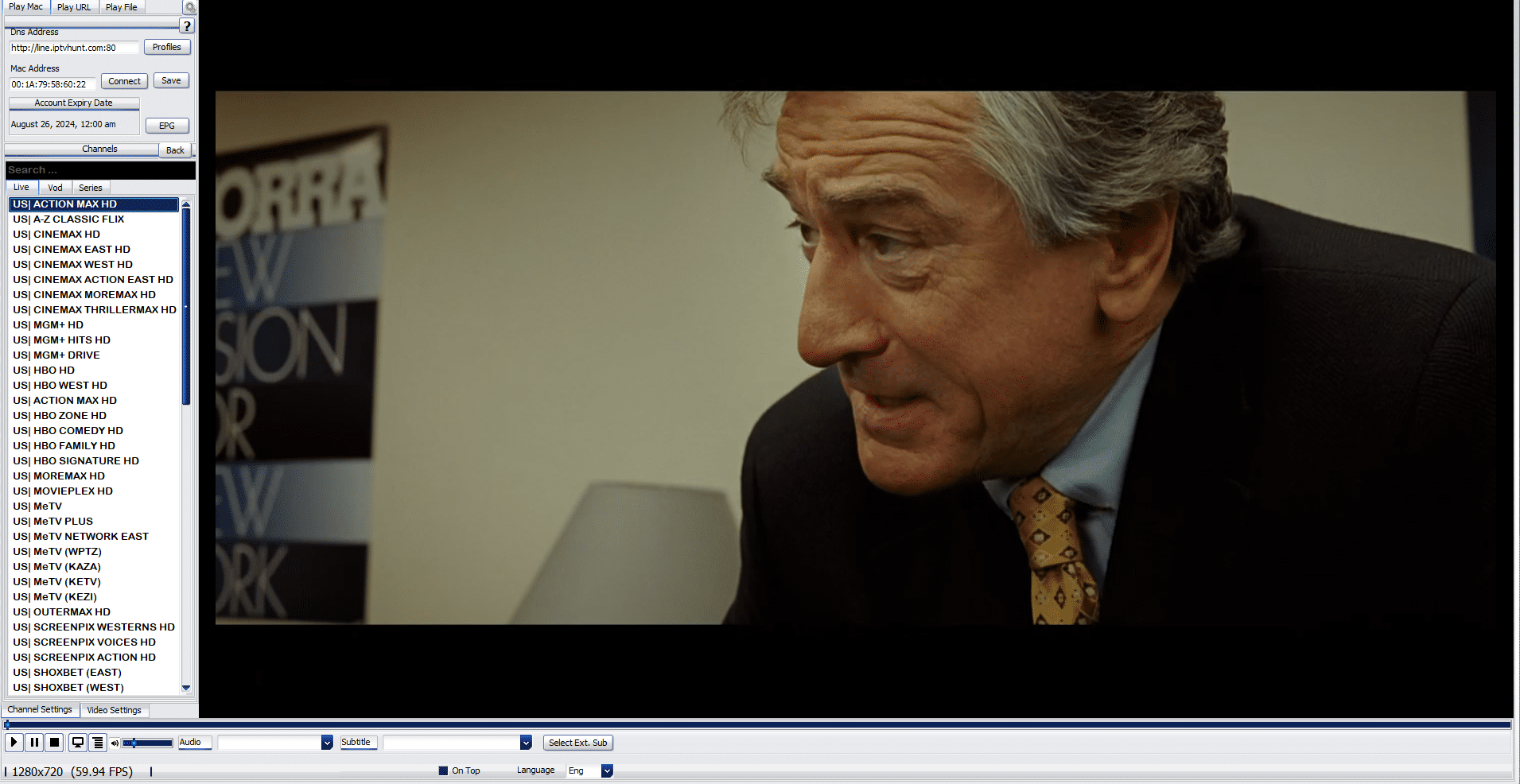Click the channel Search box
The width and height of the screenshot is (1520, 784).
pos(100,170)
